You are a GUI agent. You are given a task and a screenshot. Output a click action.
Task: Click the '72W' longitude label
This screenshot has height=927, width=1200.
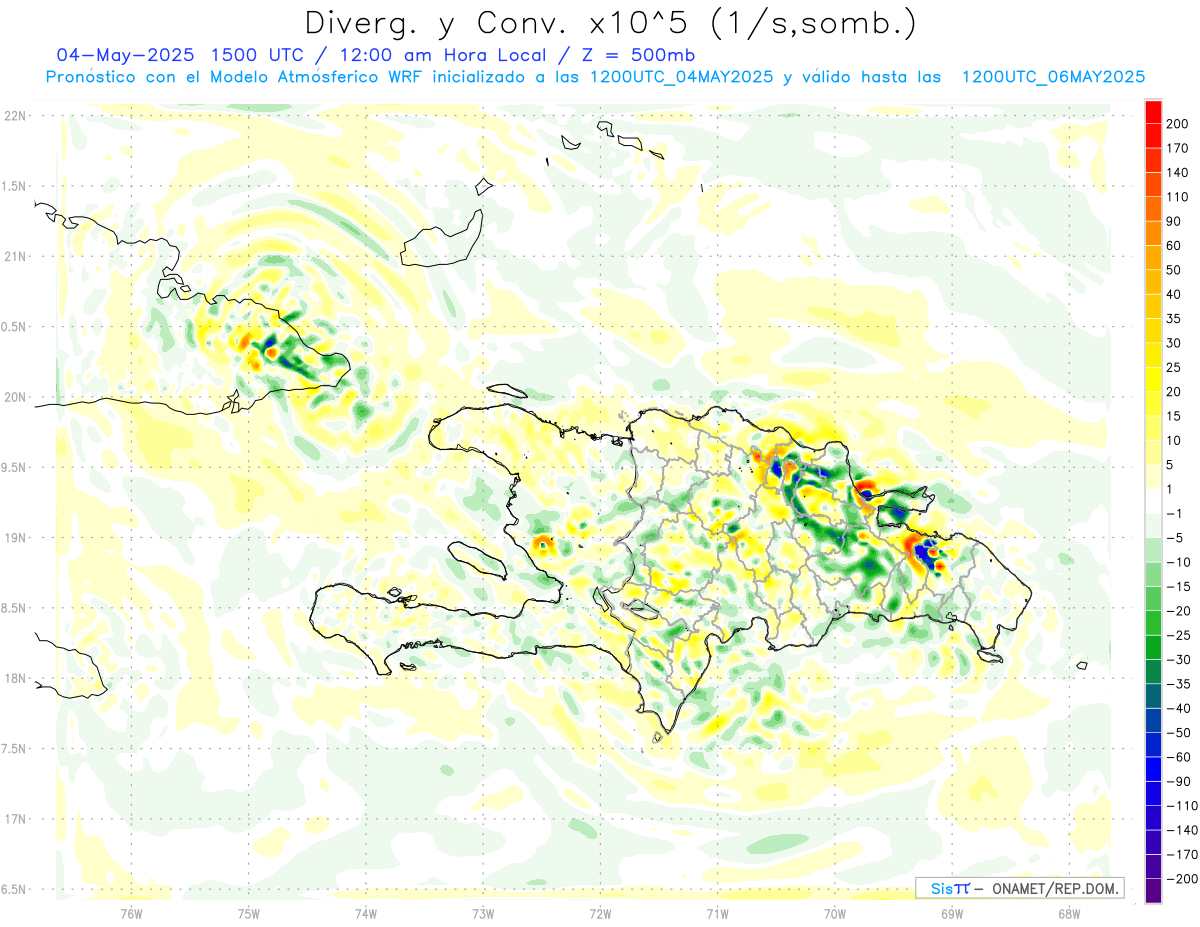600,913
